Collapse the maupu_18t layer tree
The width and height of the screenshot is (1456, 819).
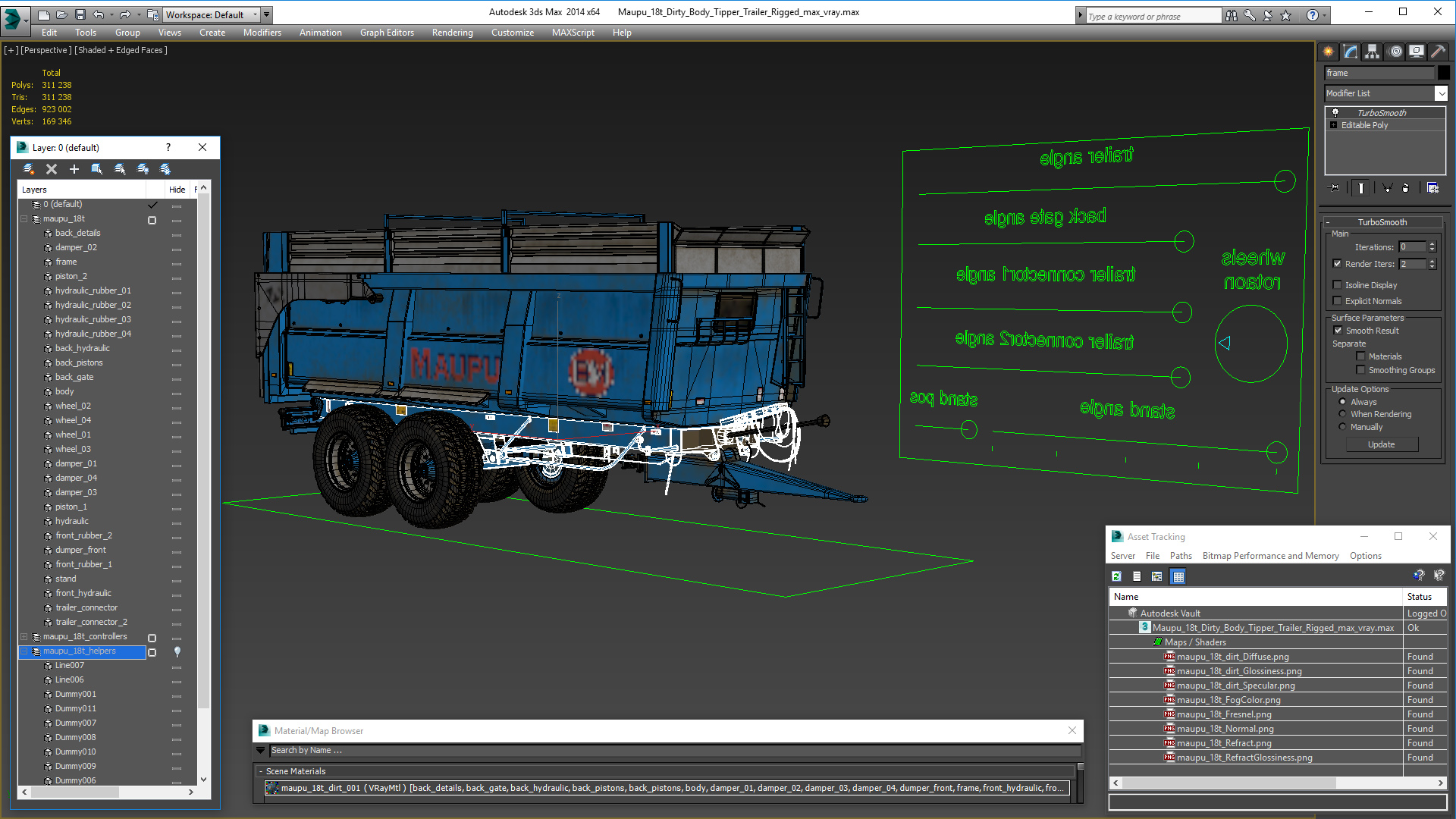24,219
